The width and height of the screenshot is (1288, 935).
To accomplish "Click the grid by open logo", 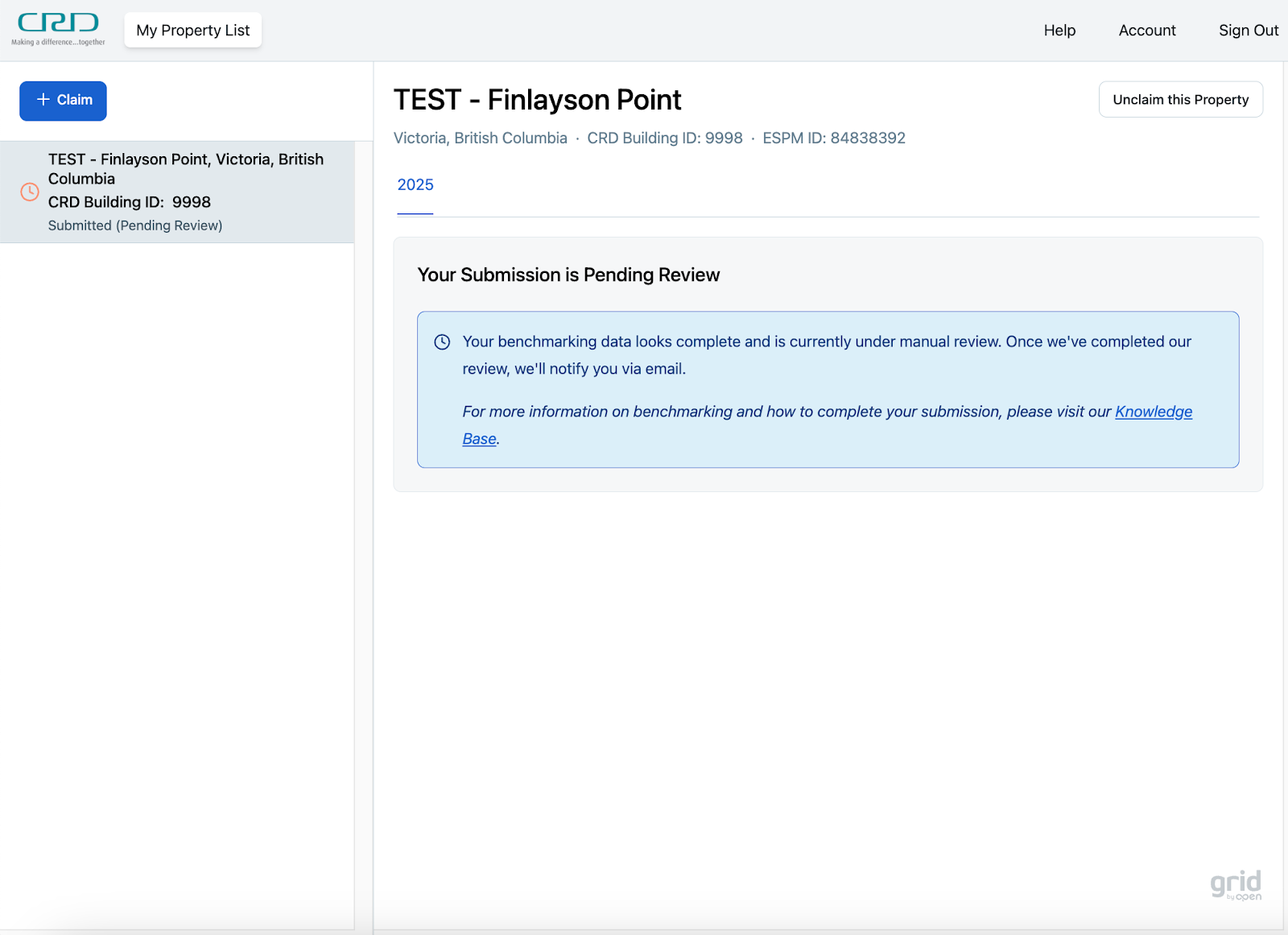I will (1236, 885).
